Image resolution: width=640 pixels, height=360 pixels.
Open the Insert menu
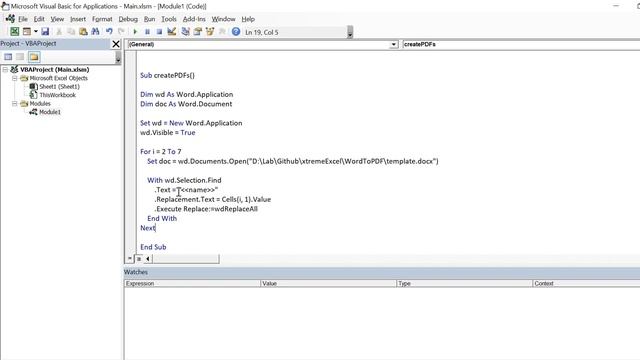(78, 19)
